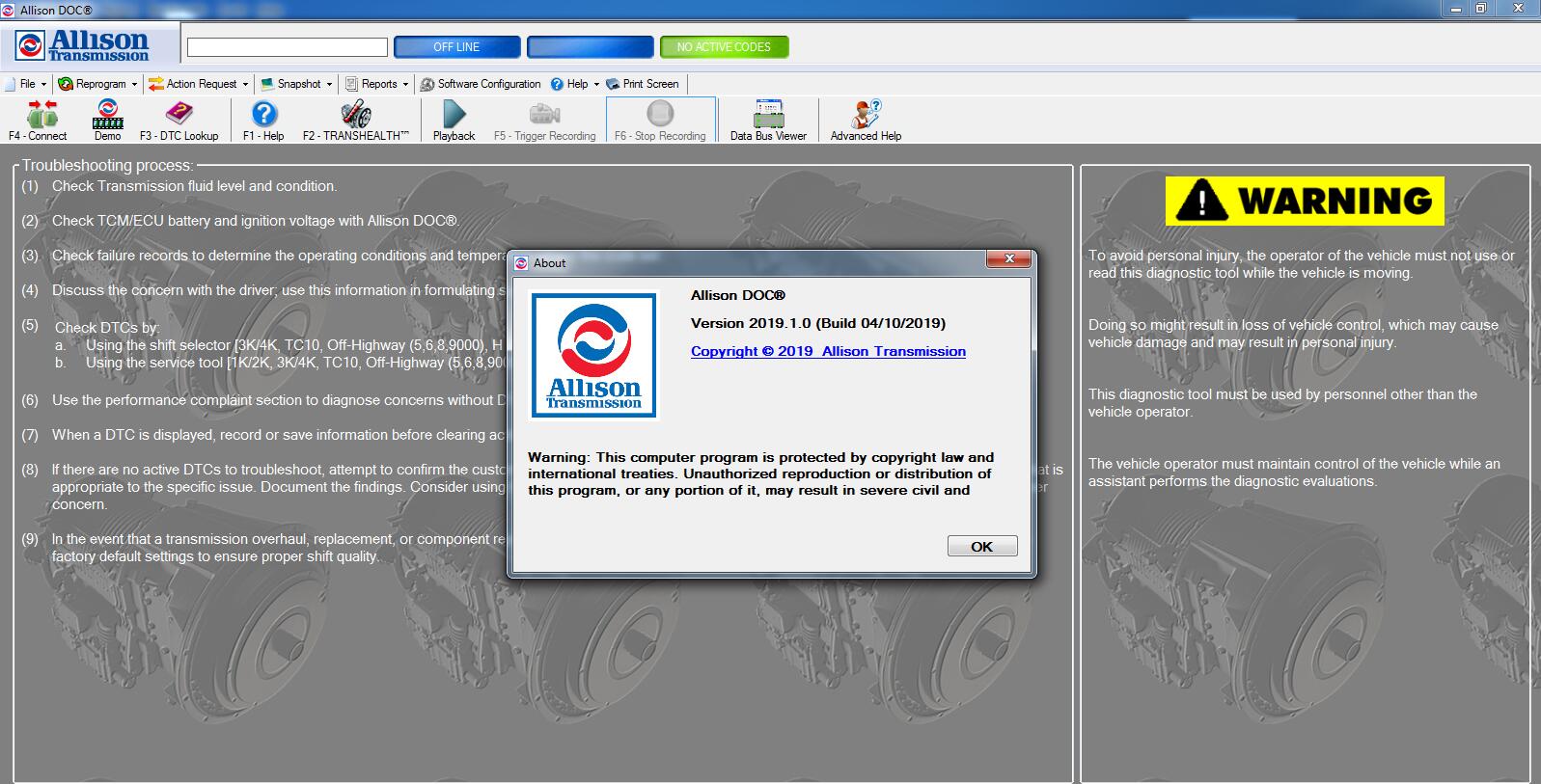Open Advanced Help
Viewport: 1541px width, 784px height.
point(866,121)
